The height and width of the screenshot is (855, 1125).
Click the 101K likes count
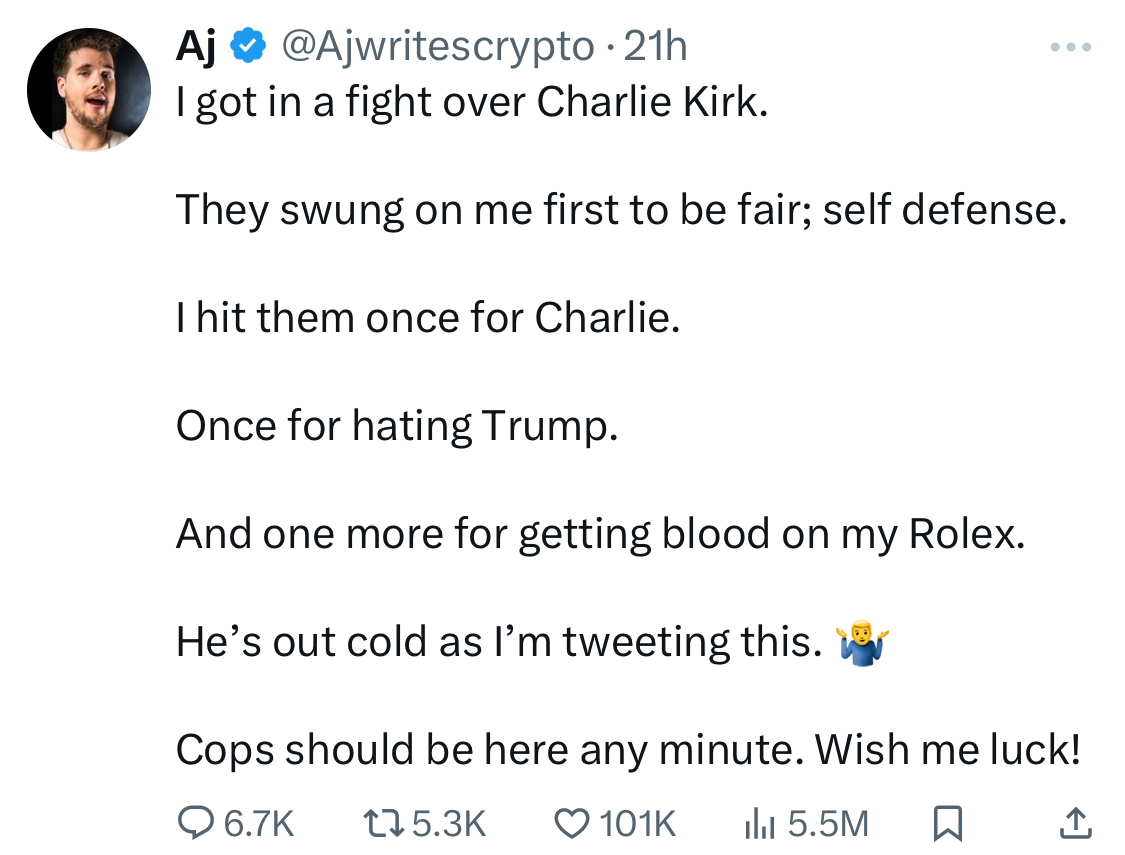point(638,823)
